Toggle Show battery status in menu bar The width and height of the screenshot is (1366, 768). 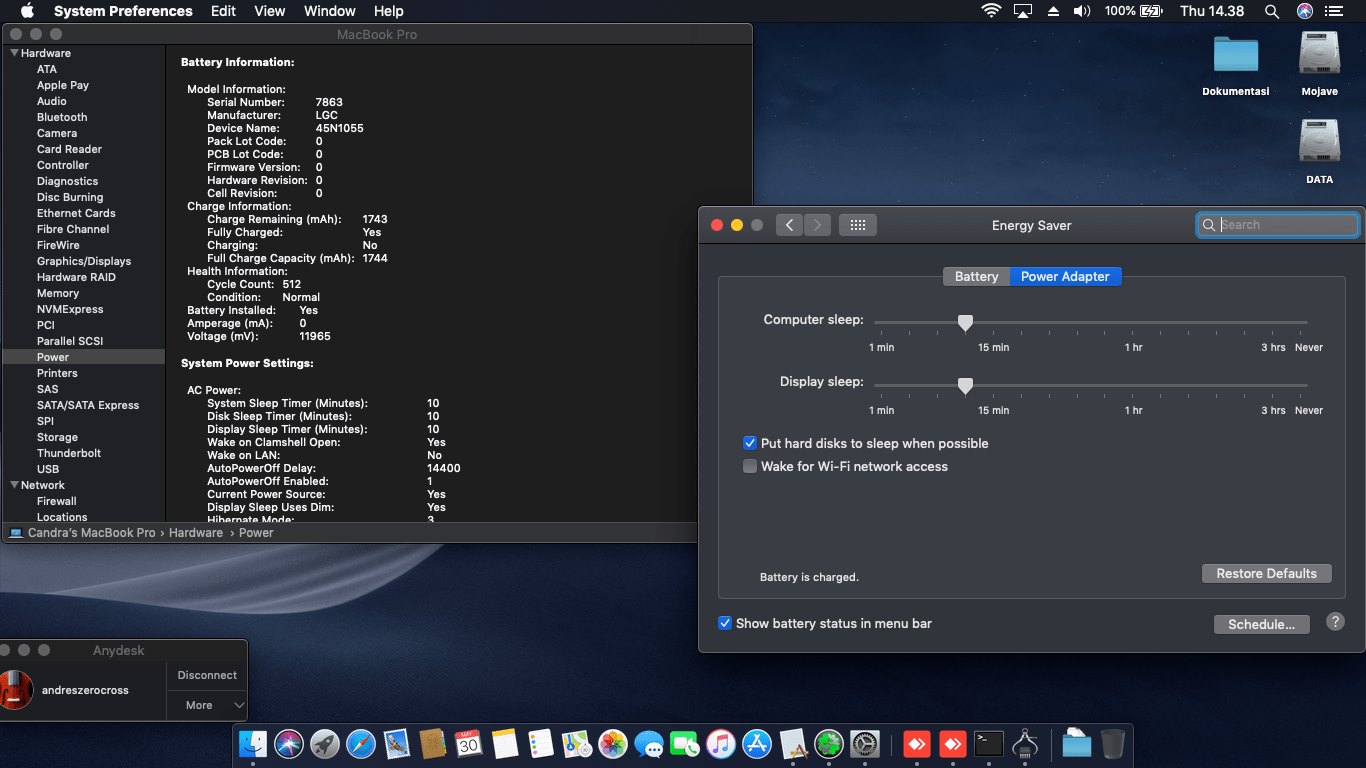(725, 623)
